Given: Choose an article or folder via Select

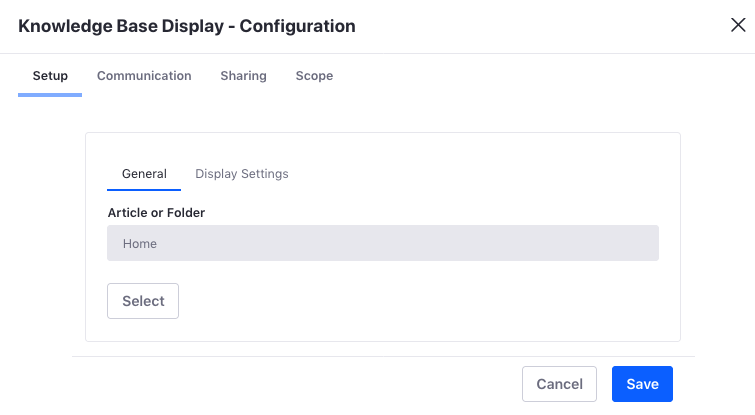Looking at the screenshot, I should tap(143, 301).
